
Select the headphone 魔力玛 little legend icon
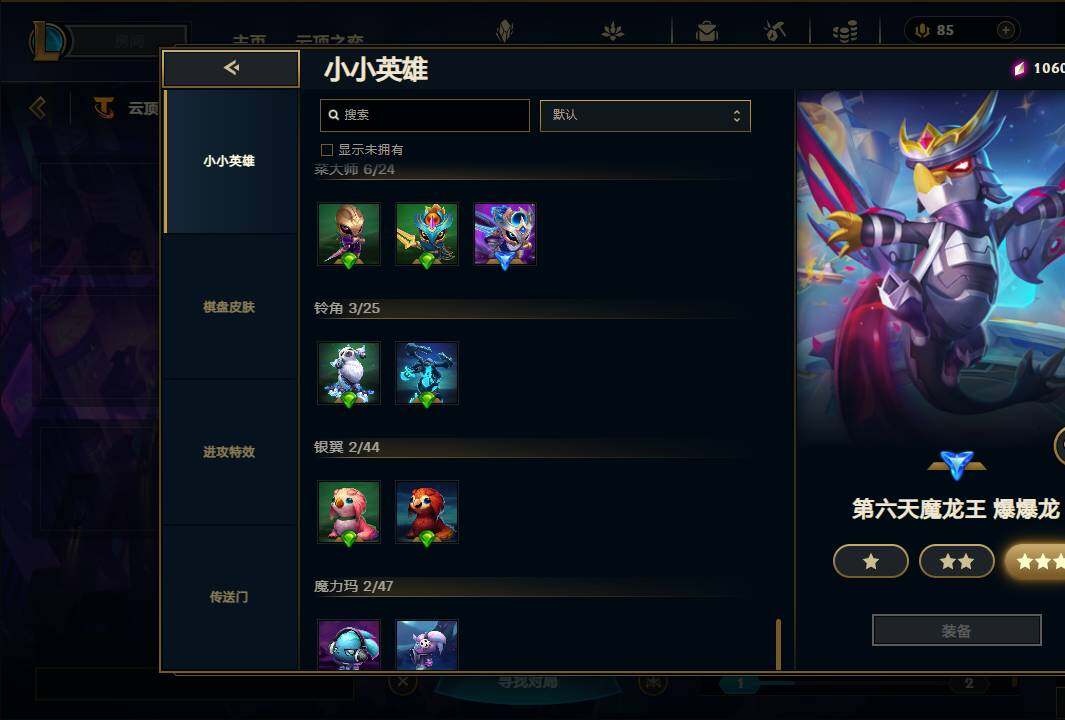click(349, 645)
